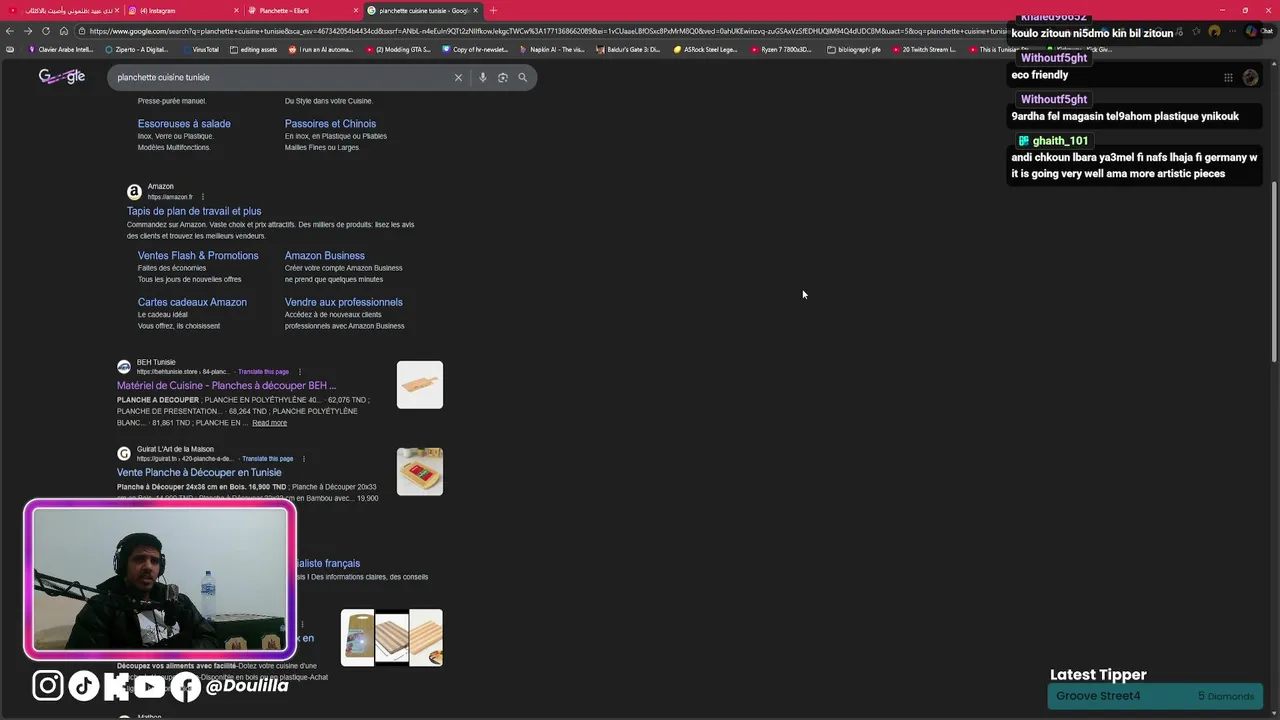The width and height of the screenshot is (1280, 720).
Task: Click the Facebook icon in stream overlay
Action: tap(186, 686)
